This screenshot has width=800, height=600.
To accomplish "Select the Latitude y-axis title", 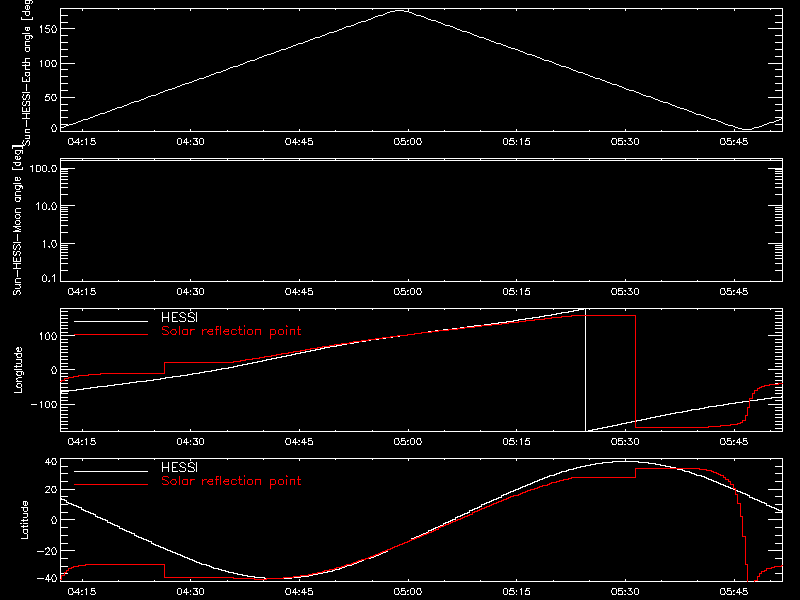I will [x=24, y=520].
